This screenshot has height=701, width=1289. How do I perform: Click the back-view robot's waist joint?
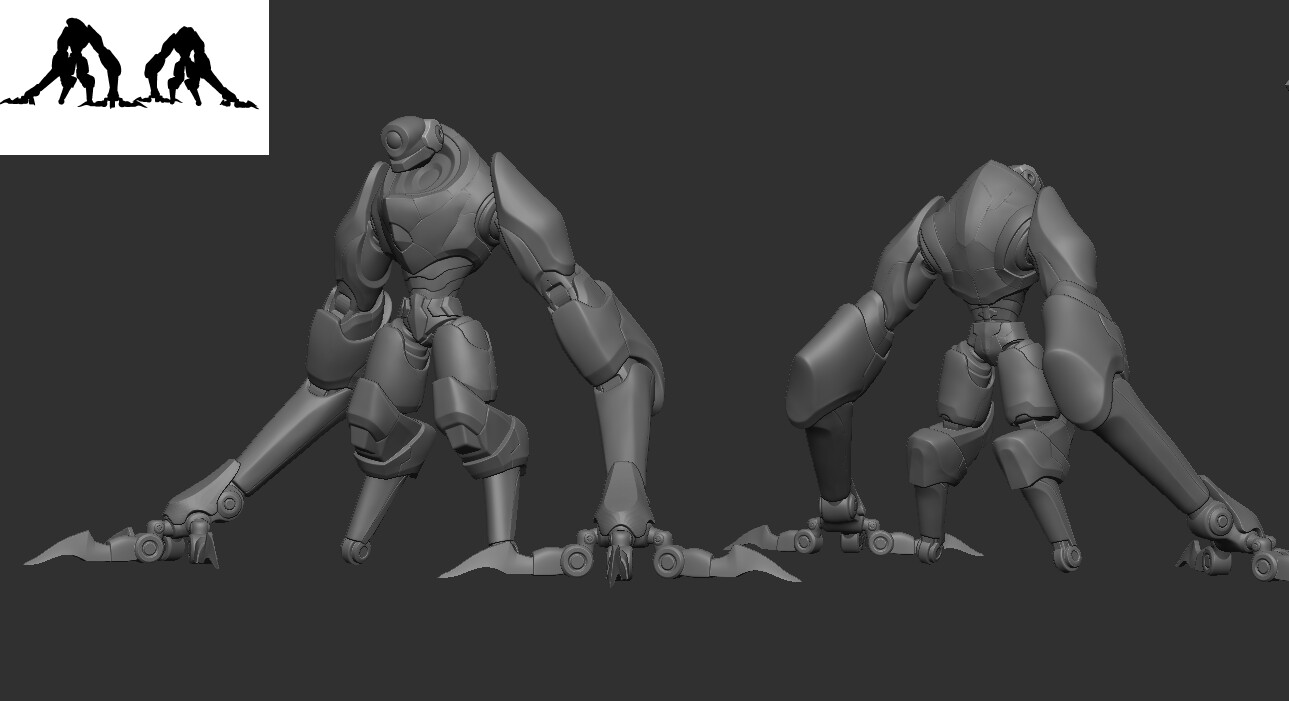[990, 318]
